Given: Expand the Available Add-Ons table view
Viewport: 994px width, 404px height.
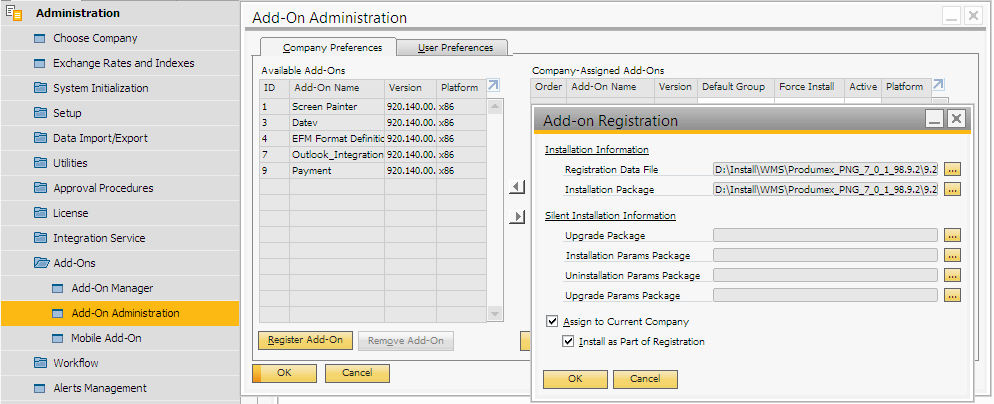Looking at the screenshot, I should [493, 87].
